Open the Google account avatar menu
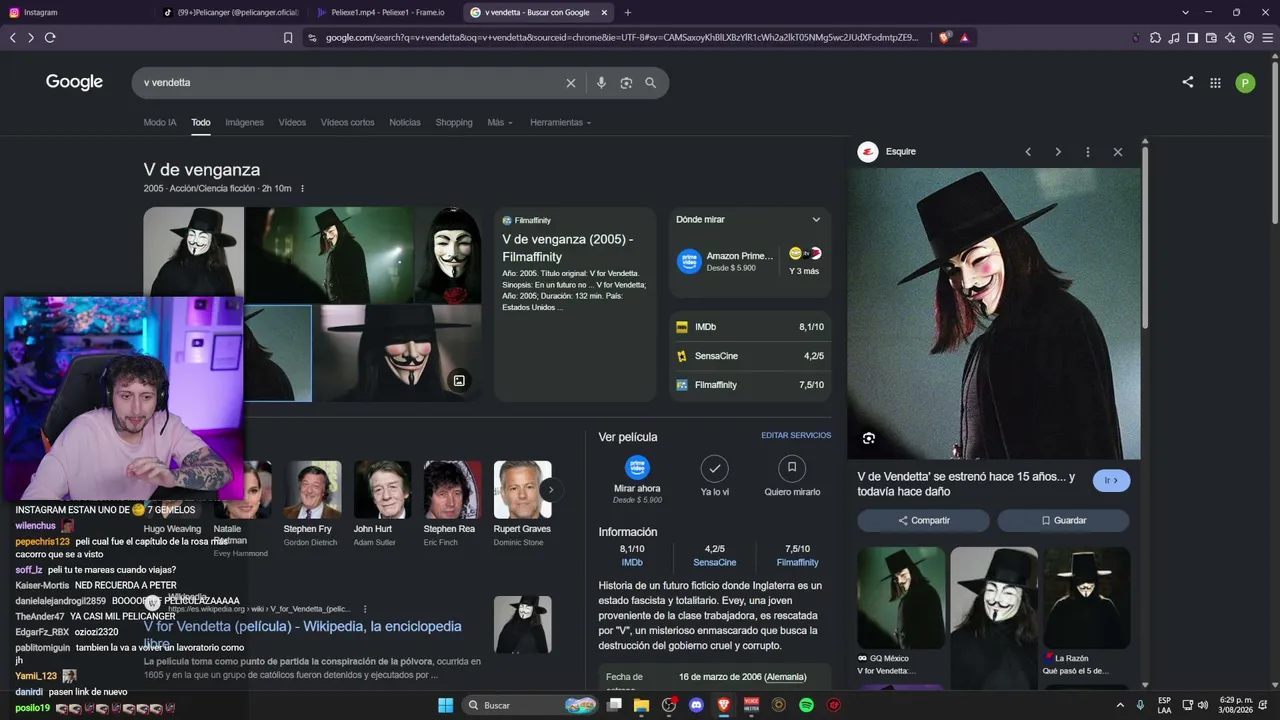The image size is (1280, 720). (x=1245, y=83)
